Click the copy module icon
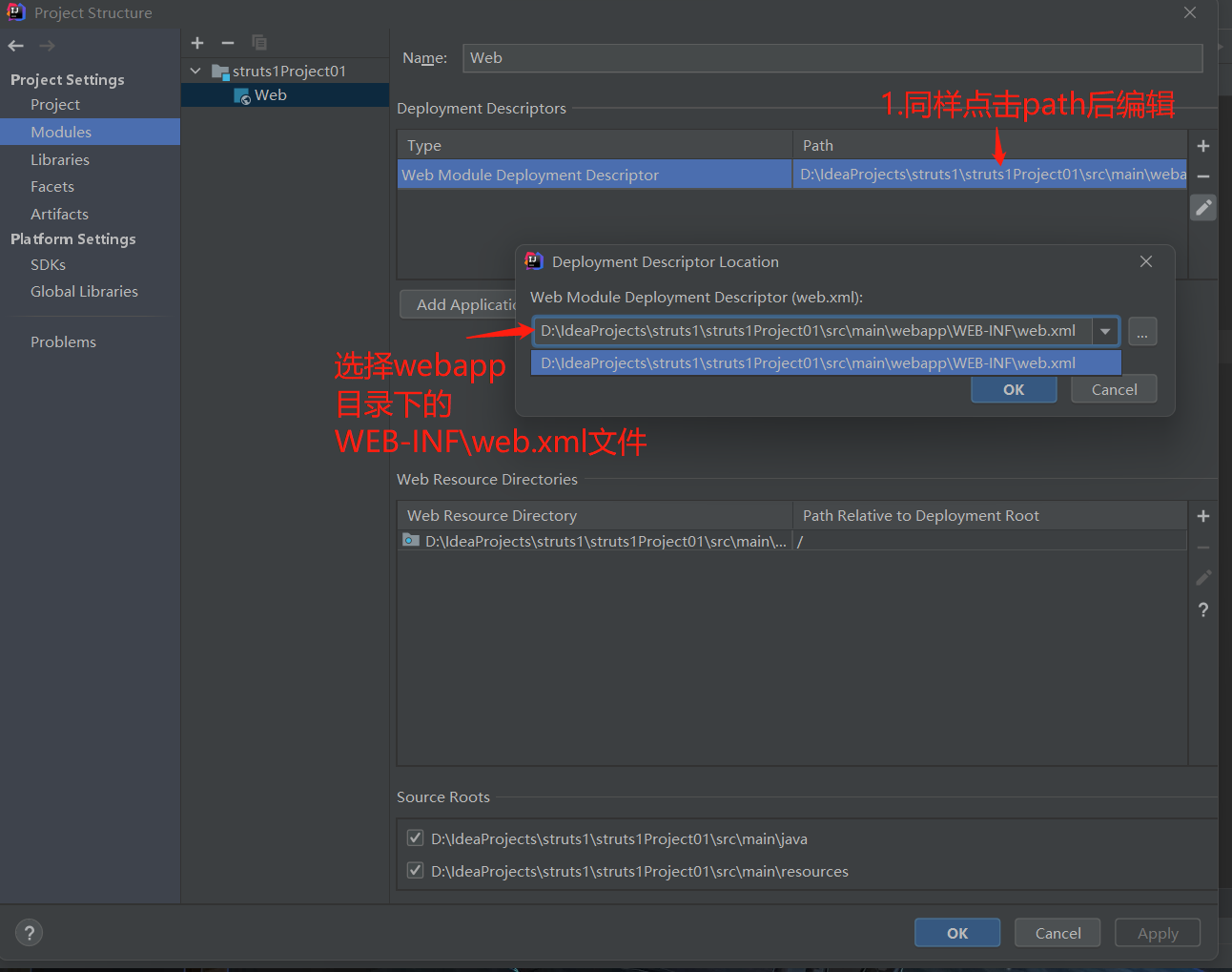The height and width of the screenshot is (972, 1232). coord(258,43)
